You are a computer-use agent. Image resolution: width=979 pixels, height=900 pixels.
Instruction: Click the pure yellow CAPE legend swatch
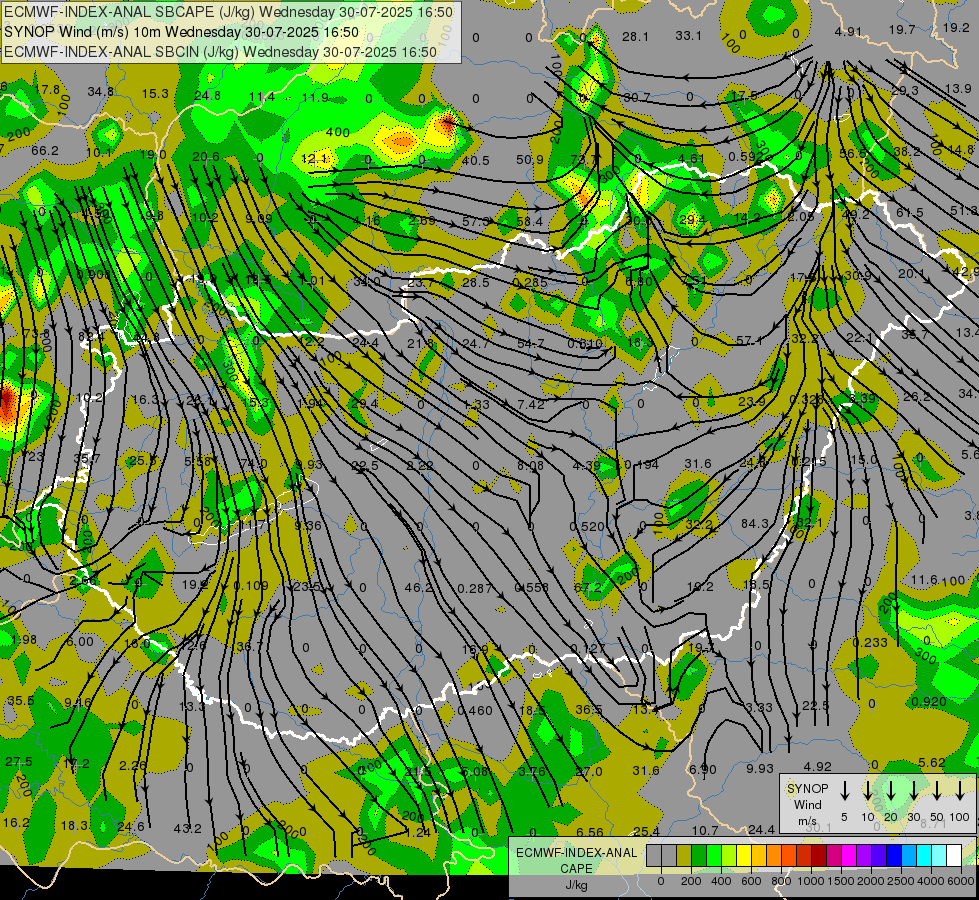pyautogui.click(x=744, y=856)
